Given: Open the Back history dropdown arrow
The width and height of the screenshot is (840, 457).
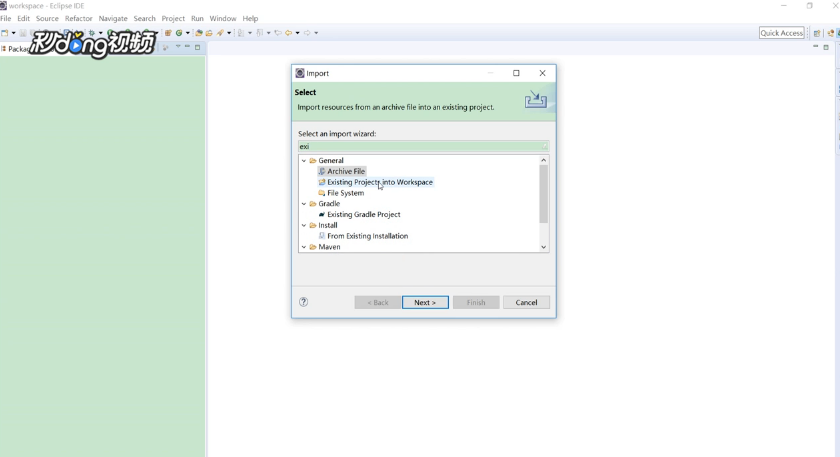Looking at the screenshot, I should coord(297,33).
